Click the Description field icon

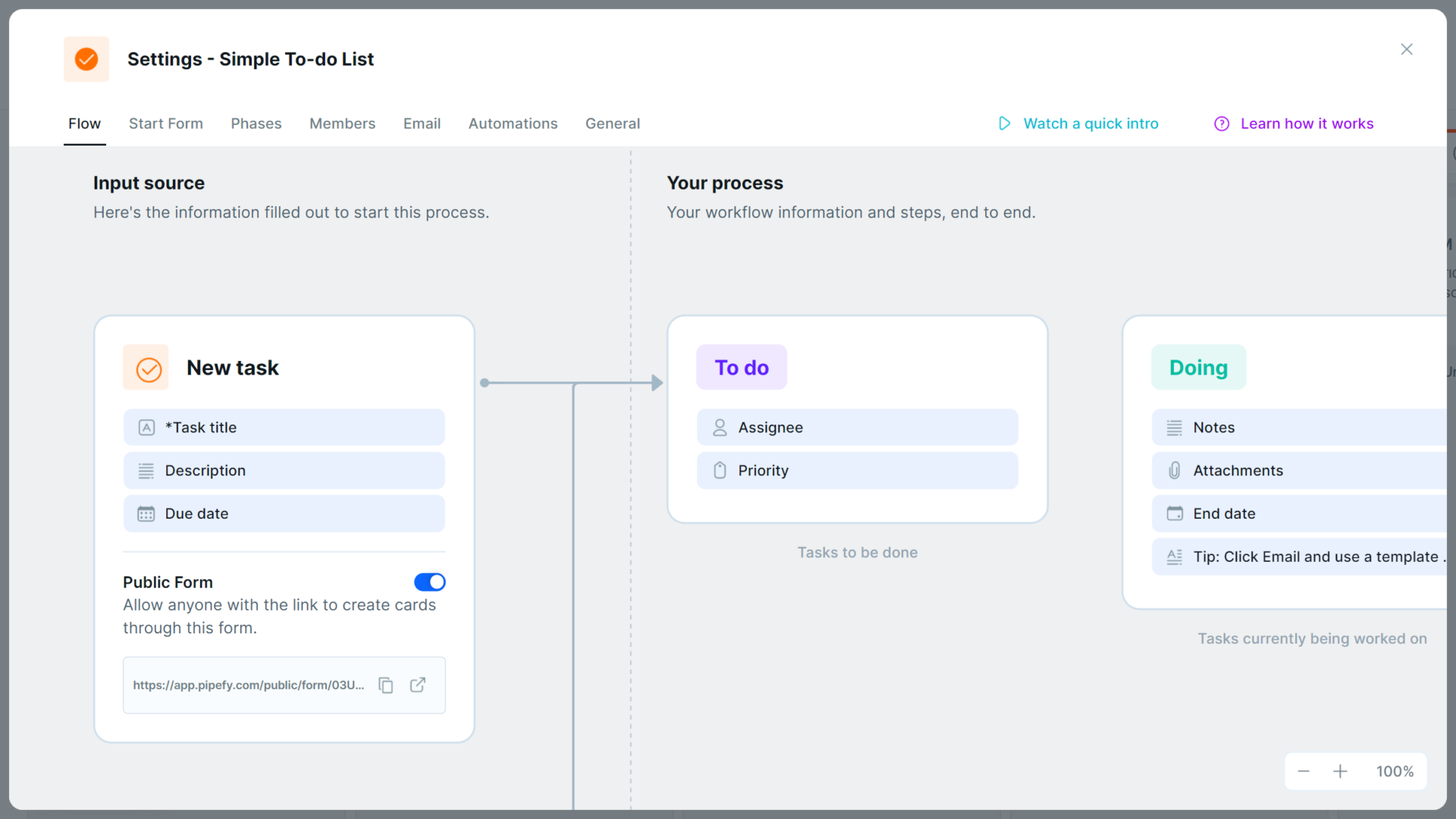[x=146, y=470]
